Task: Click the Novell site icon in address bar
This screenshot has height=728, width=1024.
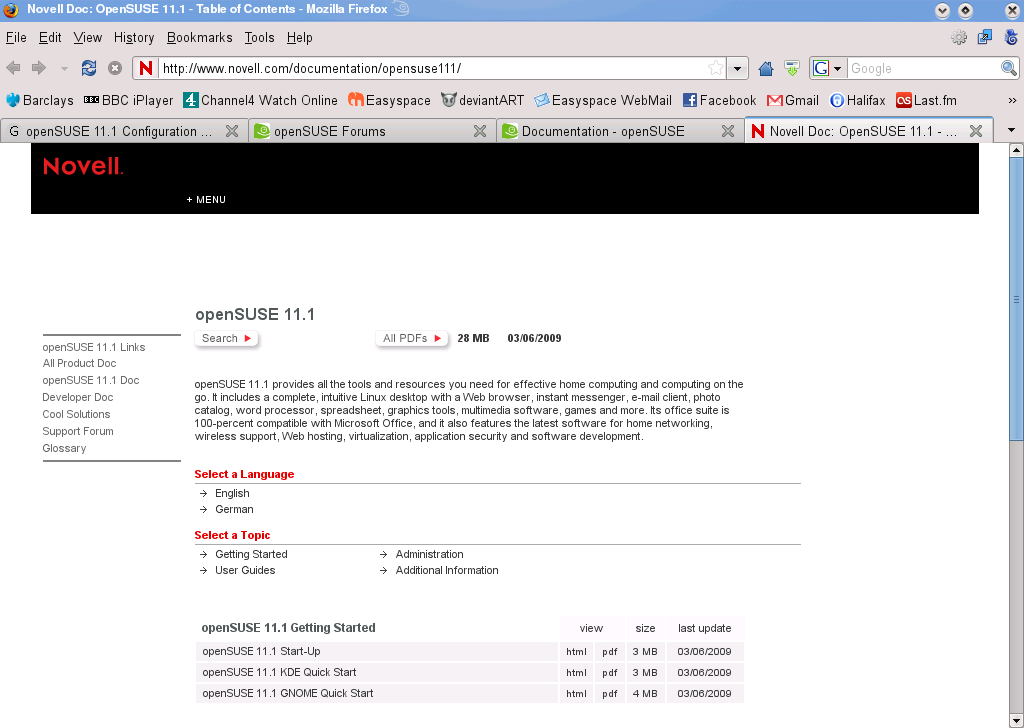Action: 146,68
